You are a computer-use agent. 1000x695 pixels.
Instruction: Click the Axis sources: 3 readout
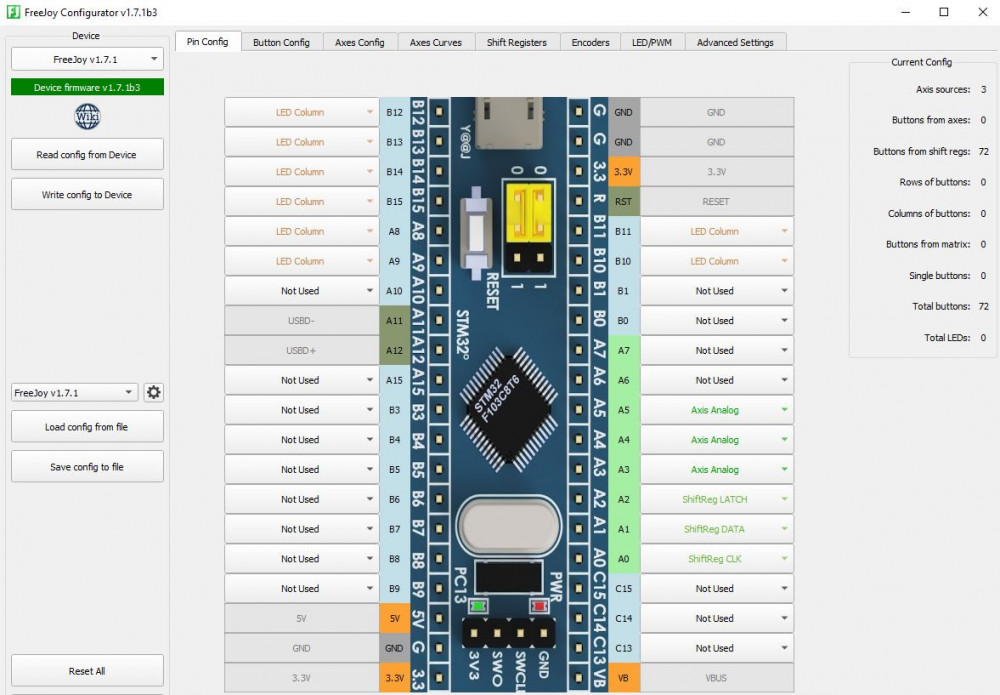(x=952, y=89)
